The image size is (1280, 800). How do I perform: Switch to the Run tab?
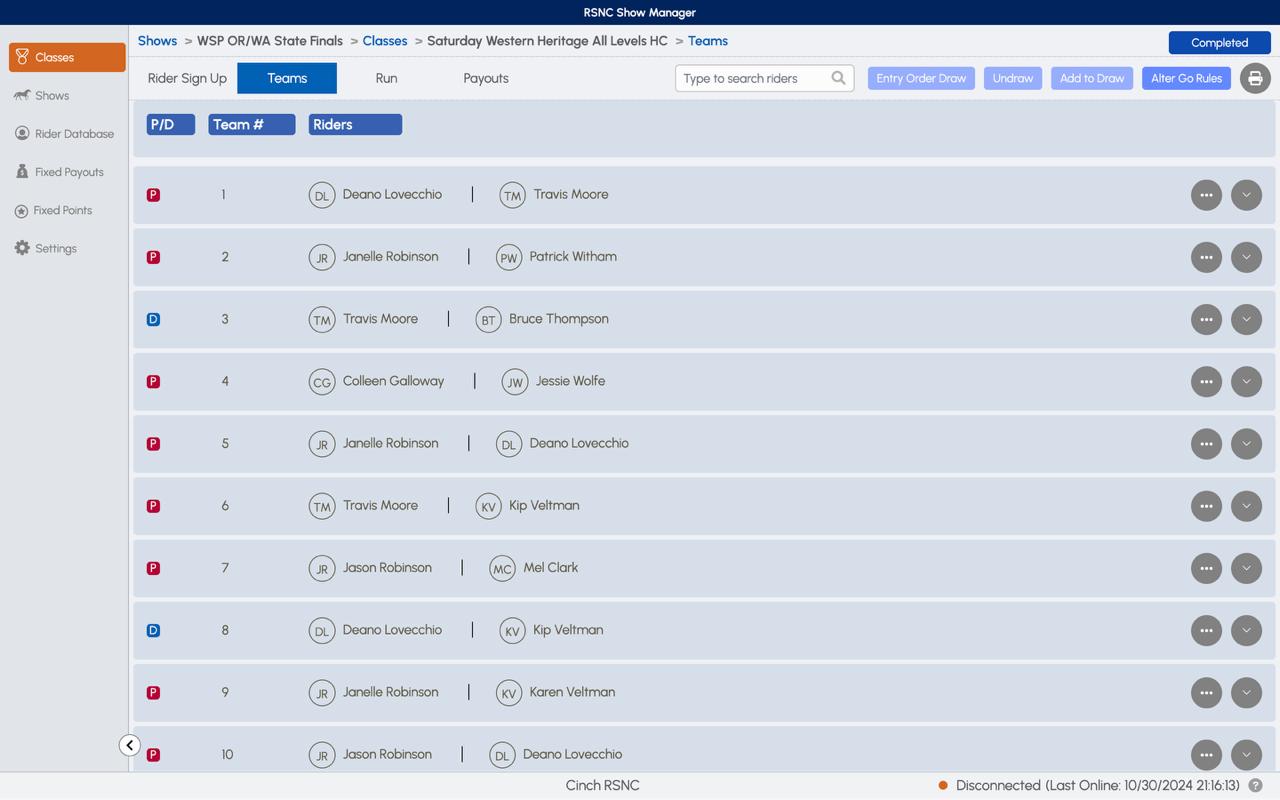(386, 78)
